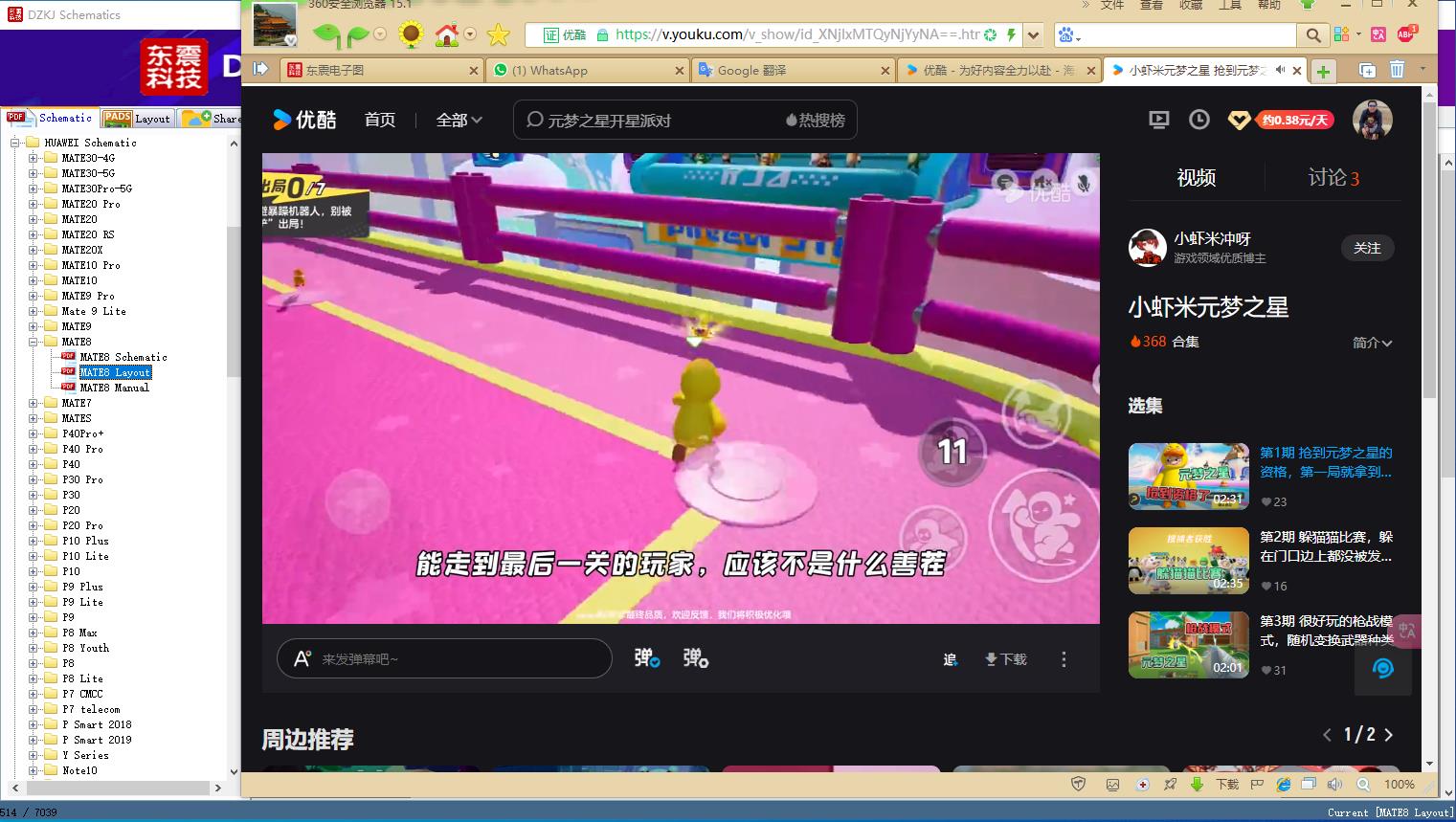
Task: Switch to 优酷 - 为好内容全力以赴 tab
Action: 1000,70
